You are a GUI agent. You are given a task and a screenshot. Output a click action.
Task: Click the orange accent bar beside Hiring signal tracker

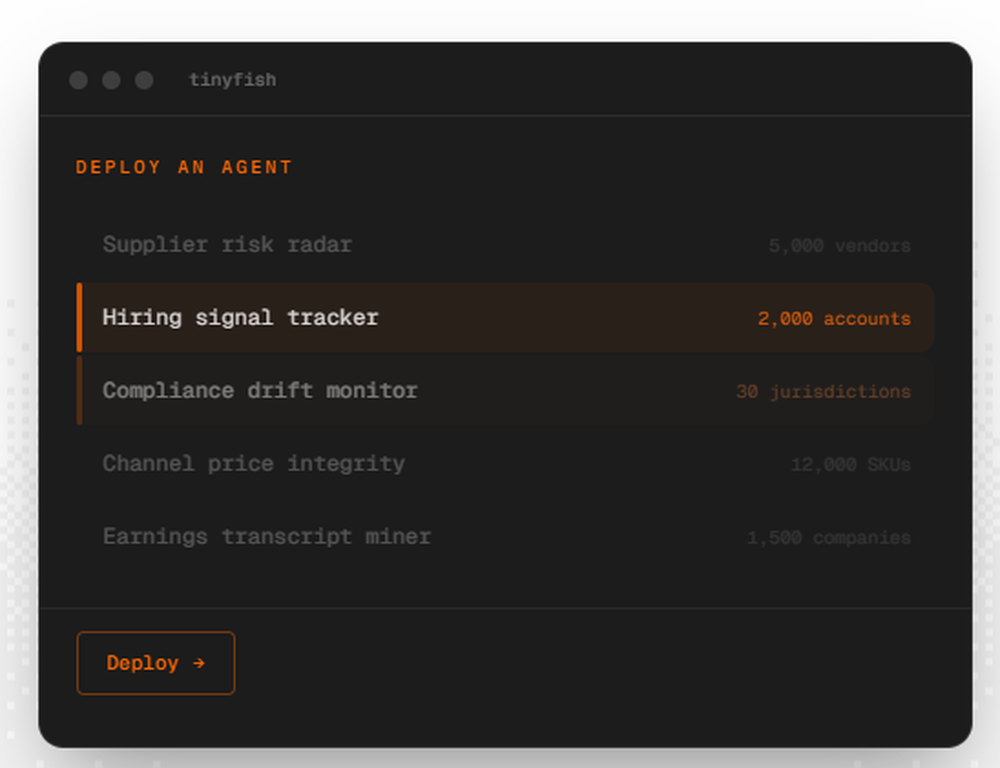[80, 318]
